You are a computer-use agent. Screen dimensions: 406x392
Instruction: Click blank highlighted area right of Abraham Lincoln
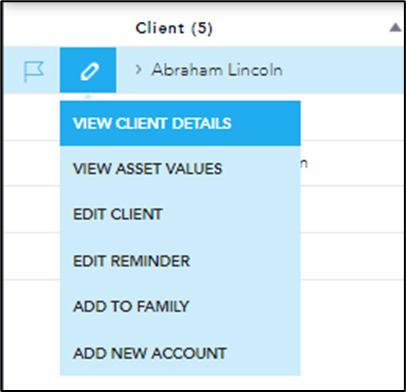point(343,70)
